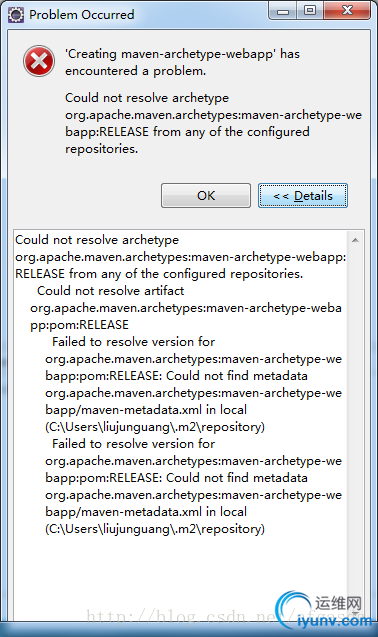378x637 pixels.
Task: Select 'Creating maven-archetype-webapp' header message
Action: [x=182, y=62]
